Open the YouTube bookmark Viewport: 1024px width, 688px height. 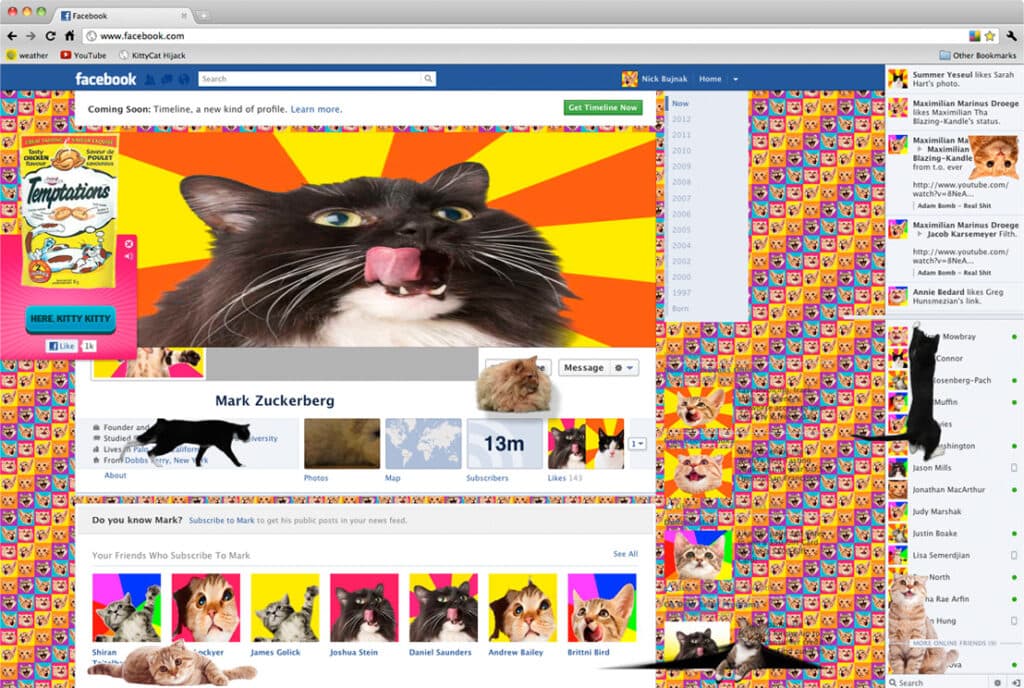pos(83,55)
